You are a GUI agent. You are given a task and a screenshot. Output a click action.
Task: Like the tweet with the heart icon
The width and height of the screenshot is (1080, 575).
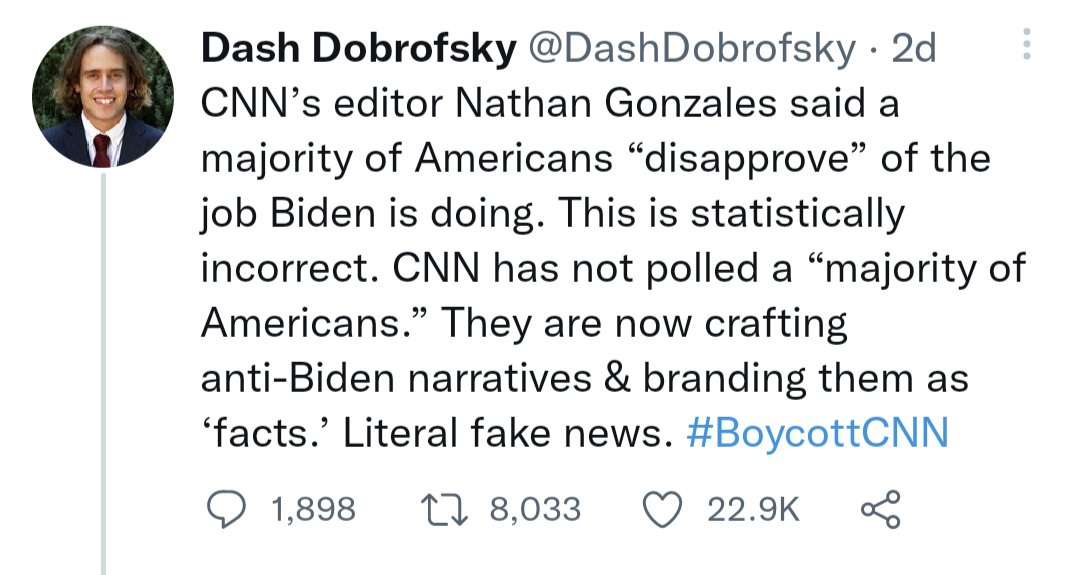coord(662,509)
